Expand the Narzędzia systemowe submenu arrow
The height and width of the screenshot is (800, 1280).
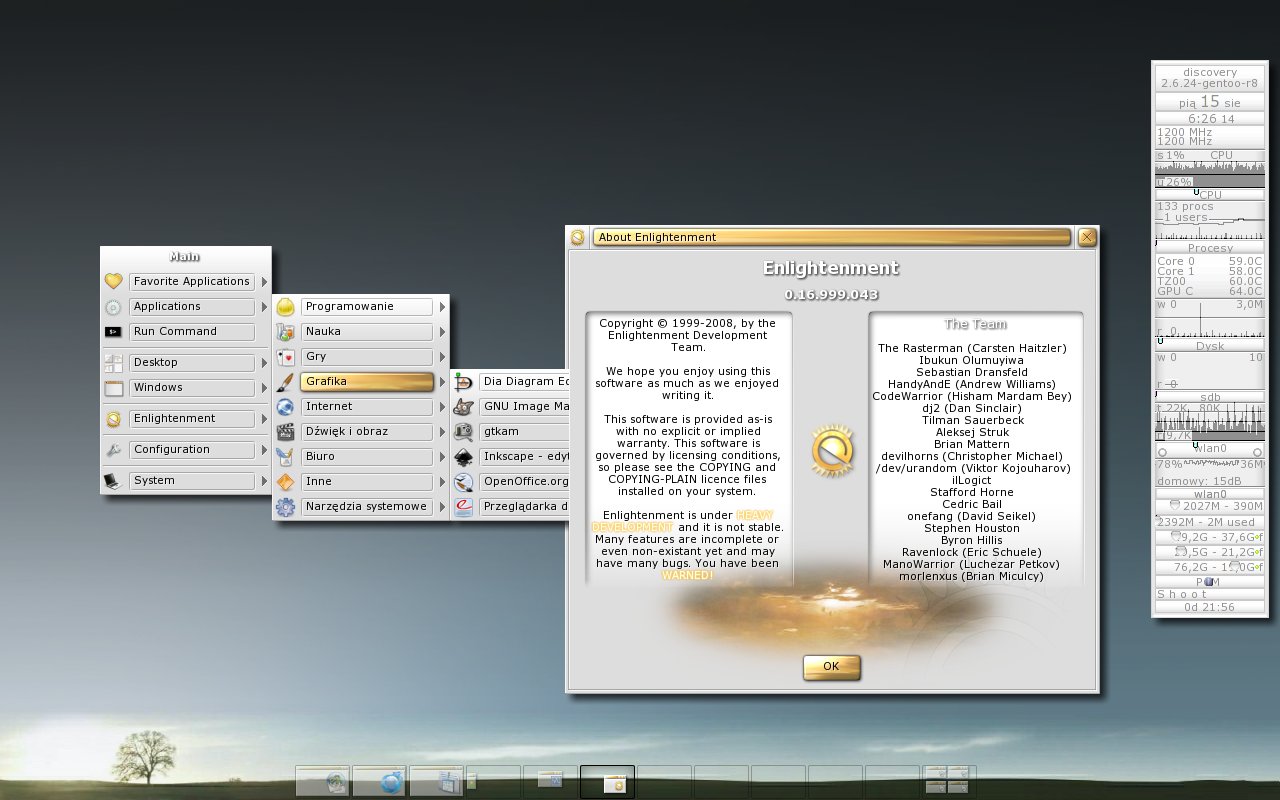click(442, 507)
